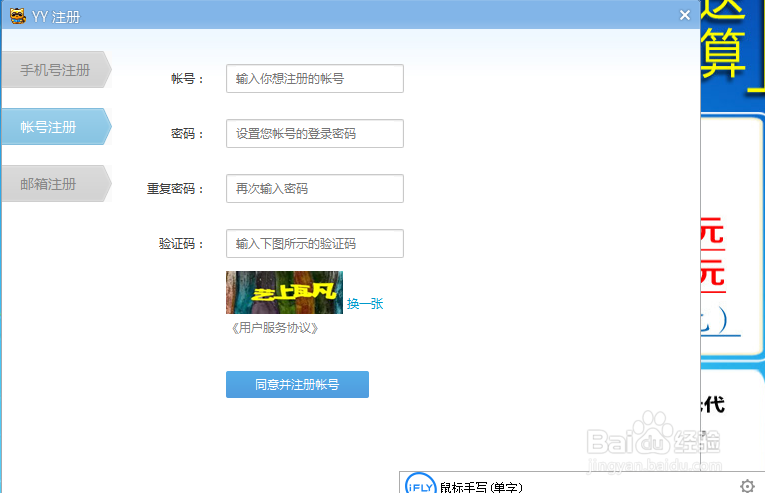This screenshot has width=765, height=493.
Task: Switch to 手机号注册 tab
Action: (x=57, y=70)
